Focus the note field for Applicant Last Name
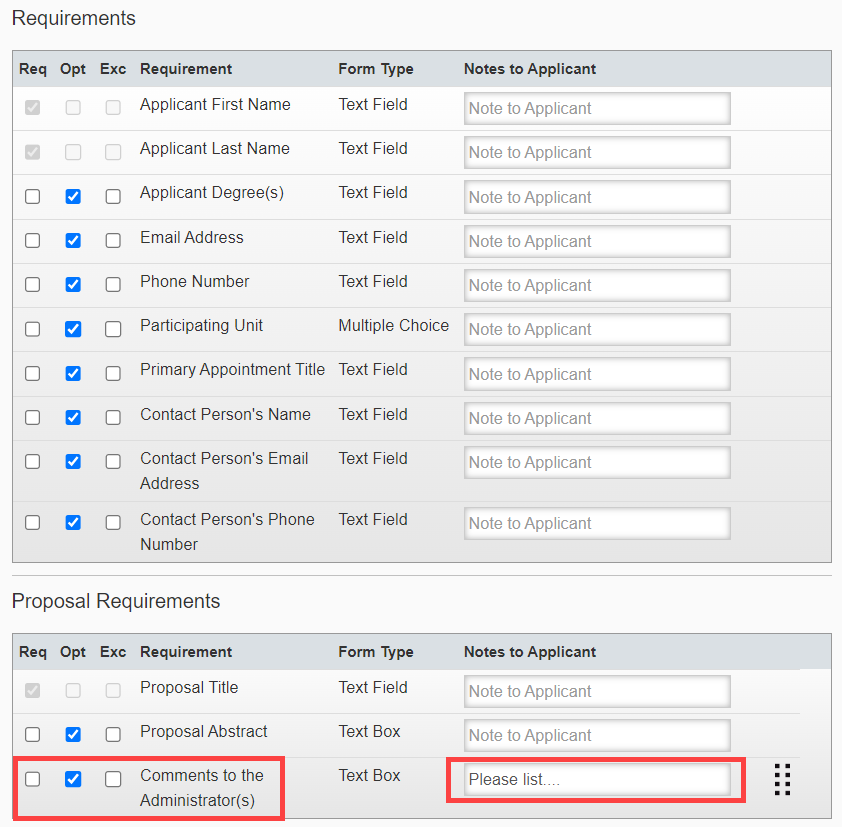 click(597, 153)
